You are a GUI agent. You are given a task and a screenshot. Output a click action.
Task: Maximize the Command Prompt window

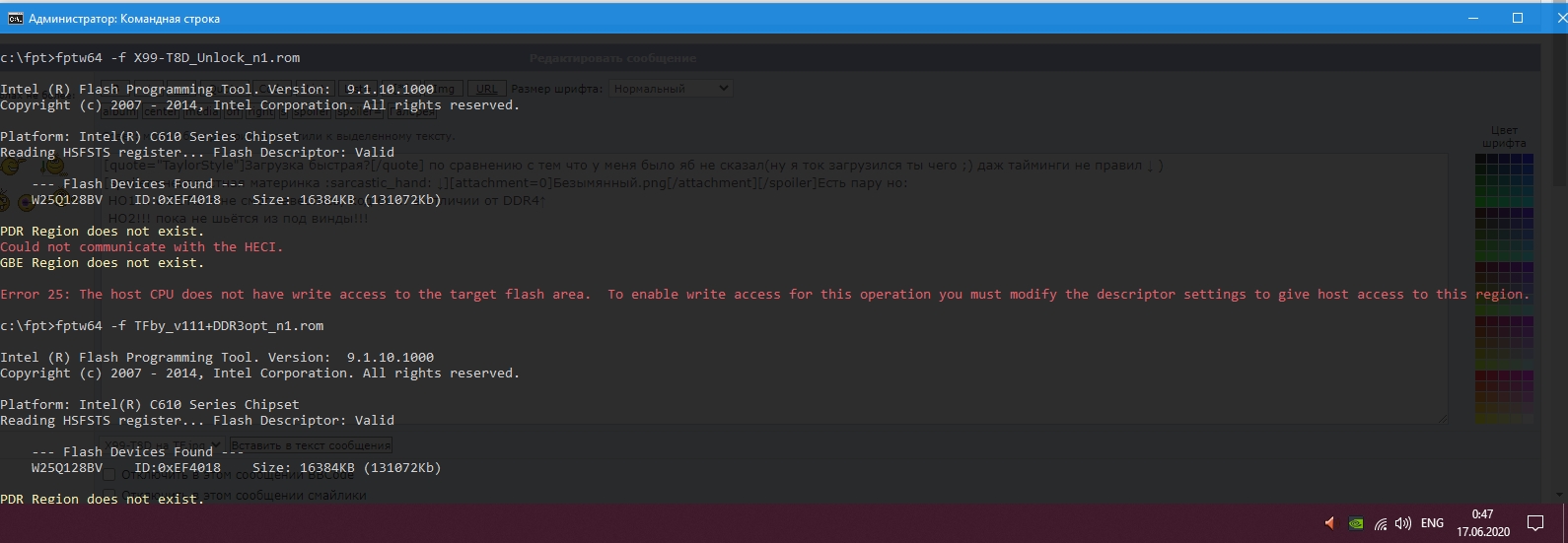click(x=1518, y=18)
